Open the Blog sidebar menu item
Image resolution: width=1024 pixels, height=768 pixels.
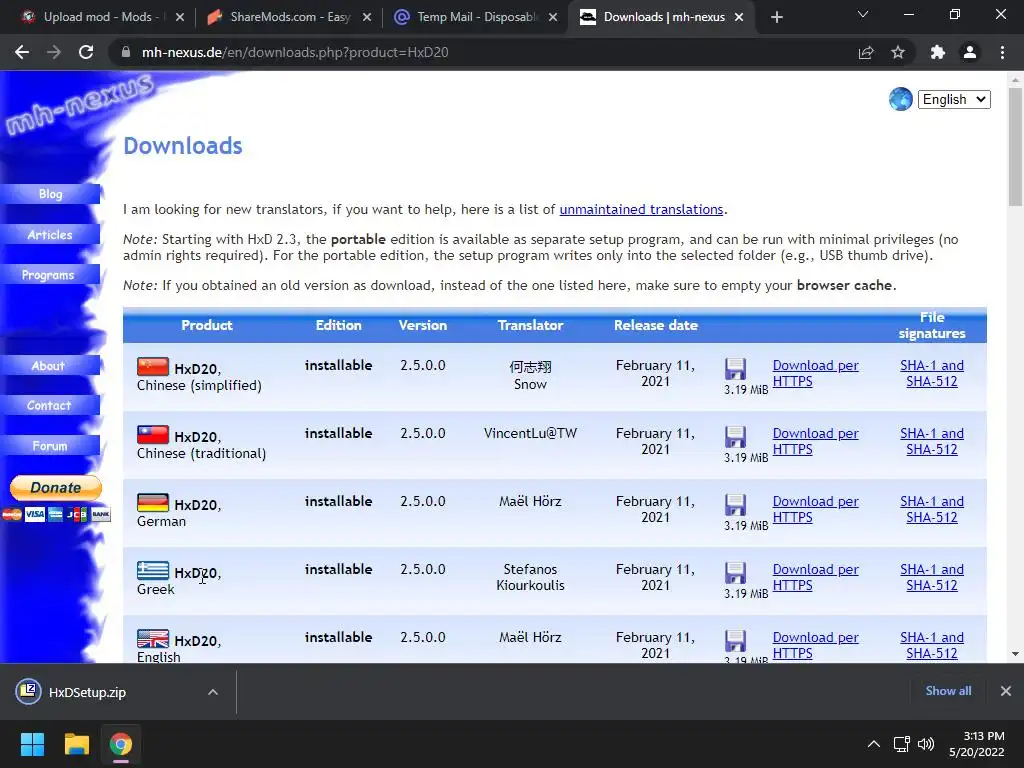50,194
